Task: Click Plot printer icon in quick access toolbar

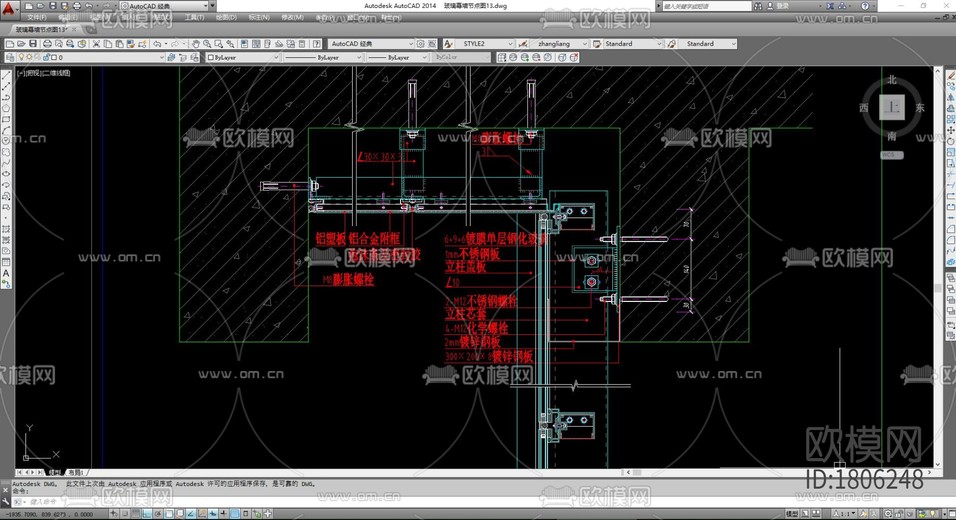Action: click(x=76, y=6)
